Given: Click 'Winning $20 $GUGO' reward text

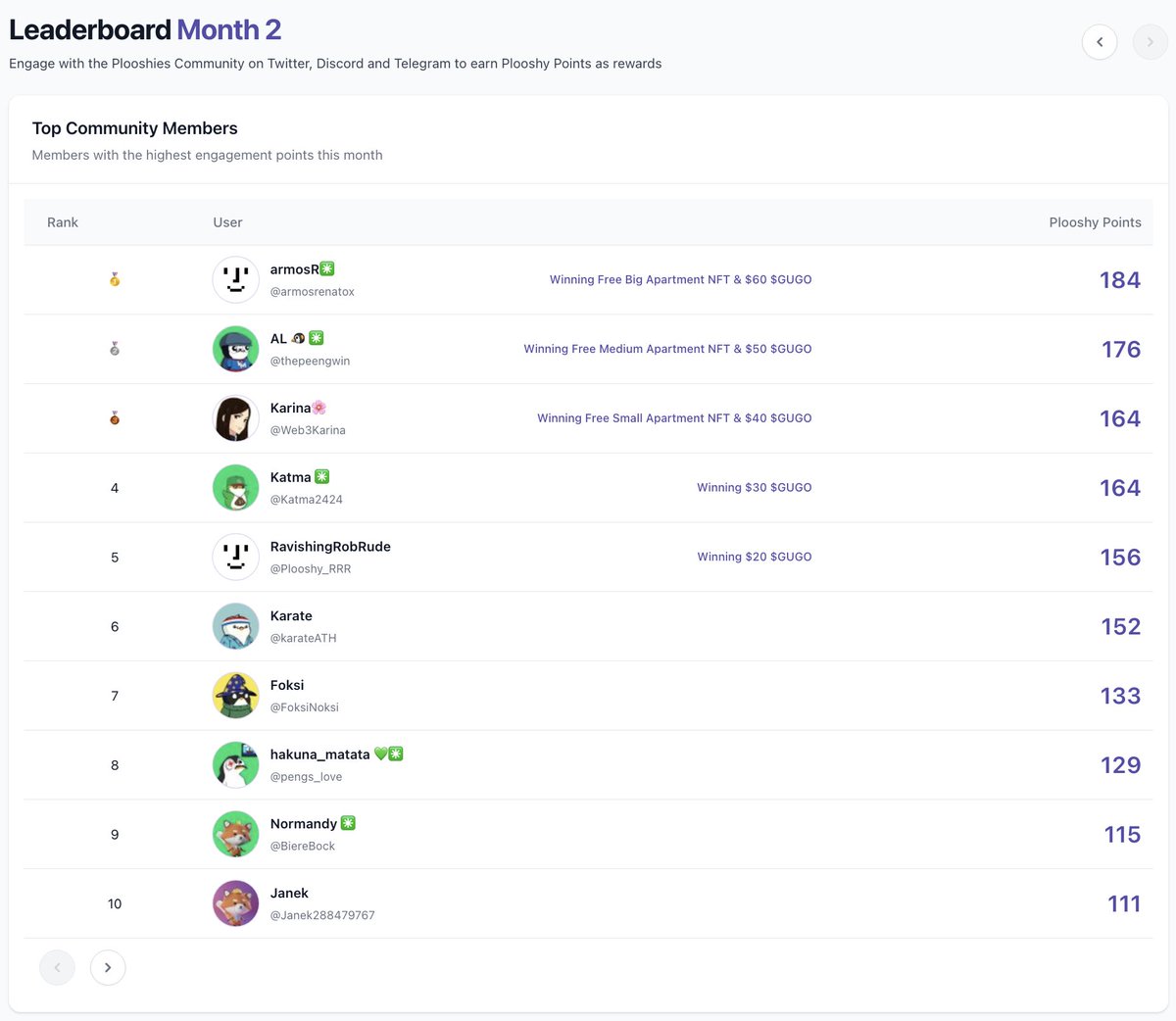Looking at the screenshot, I should (755, 558).
